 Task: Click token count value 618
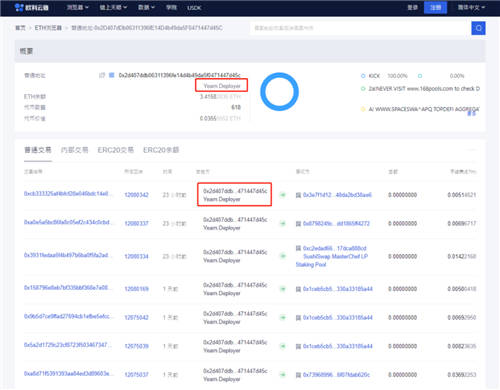point(236,107)
